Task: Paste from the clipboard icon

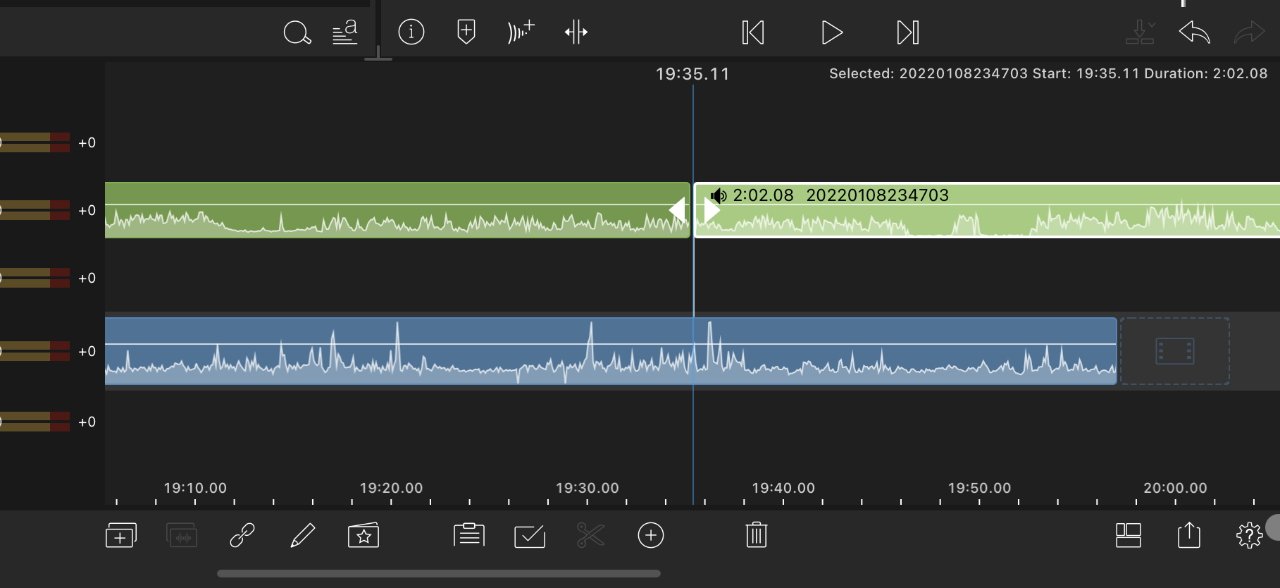Action: (x=469, y=536)
